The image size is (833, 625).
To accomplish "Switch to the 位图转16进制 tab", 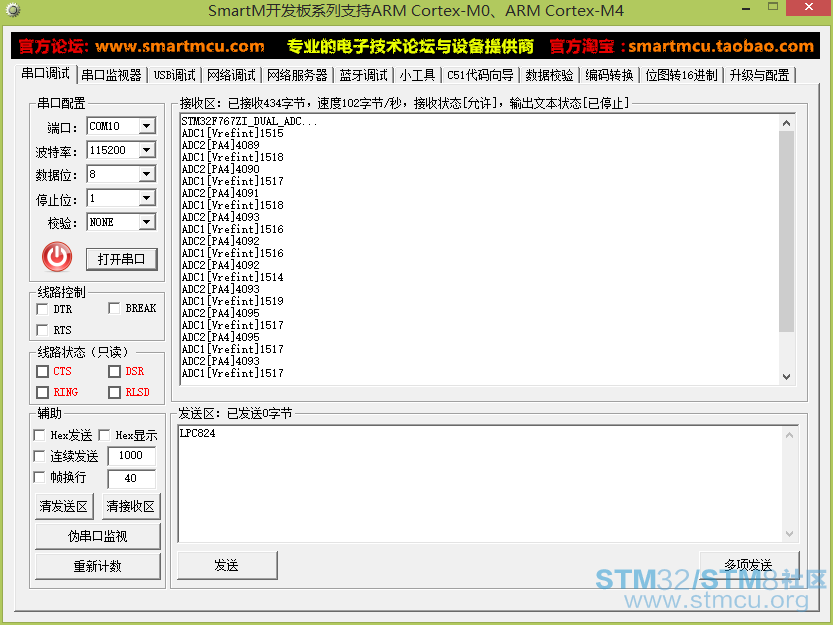I will (681, 75).
